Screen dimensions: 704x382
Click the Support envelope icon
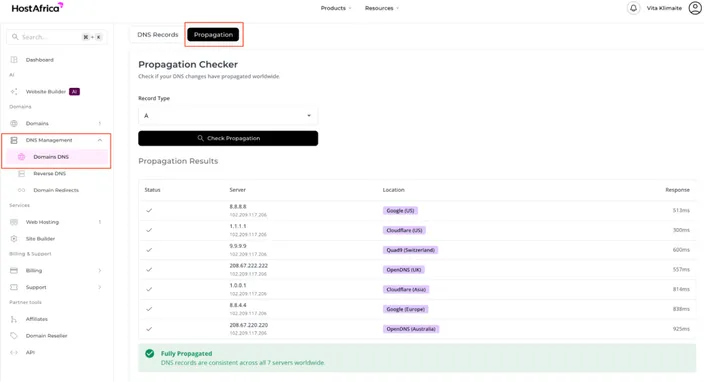coord(14,287)
